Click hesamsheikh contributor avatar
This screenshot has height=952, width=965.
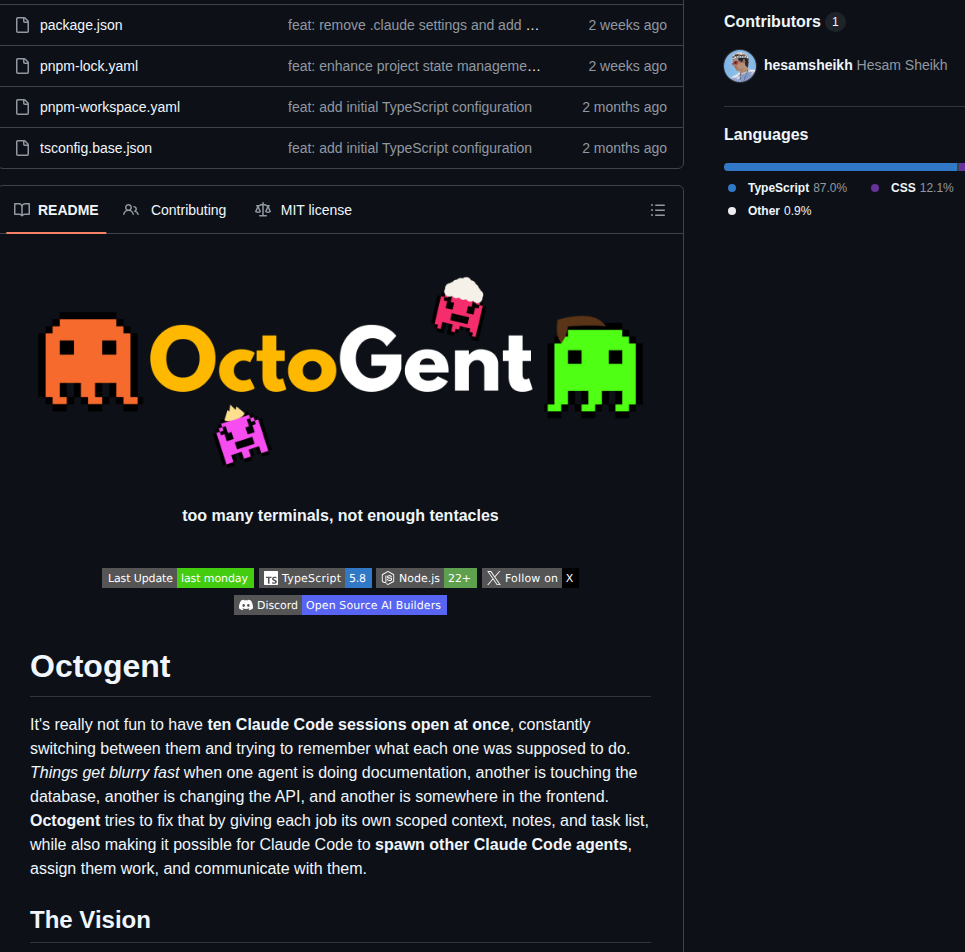tap(740, 66)
